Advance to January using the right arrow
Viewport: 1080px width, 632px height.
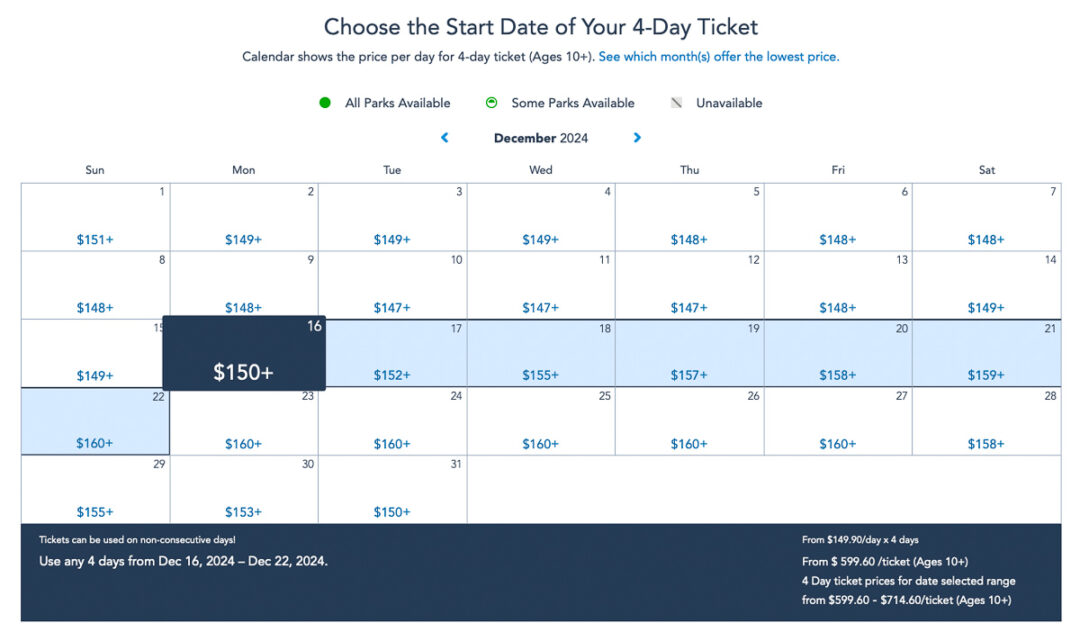637,138
